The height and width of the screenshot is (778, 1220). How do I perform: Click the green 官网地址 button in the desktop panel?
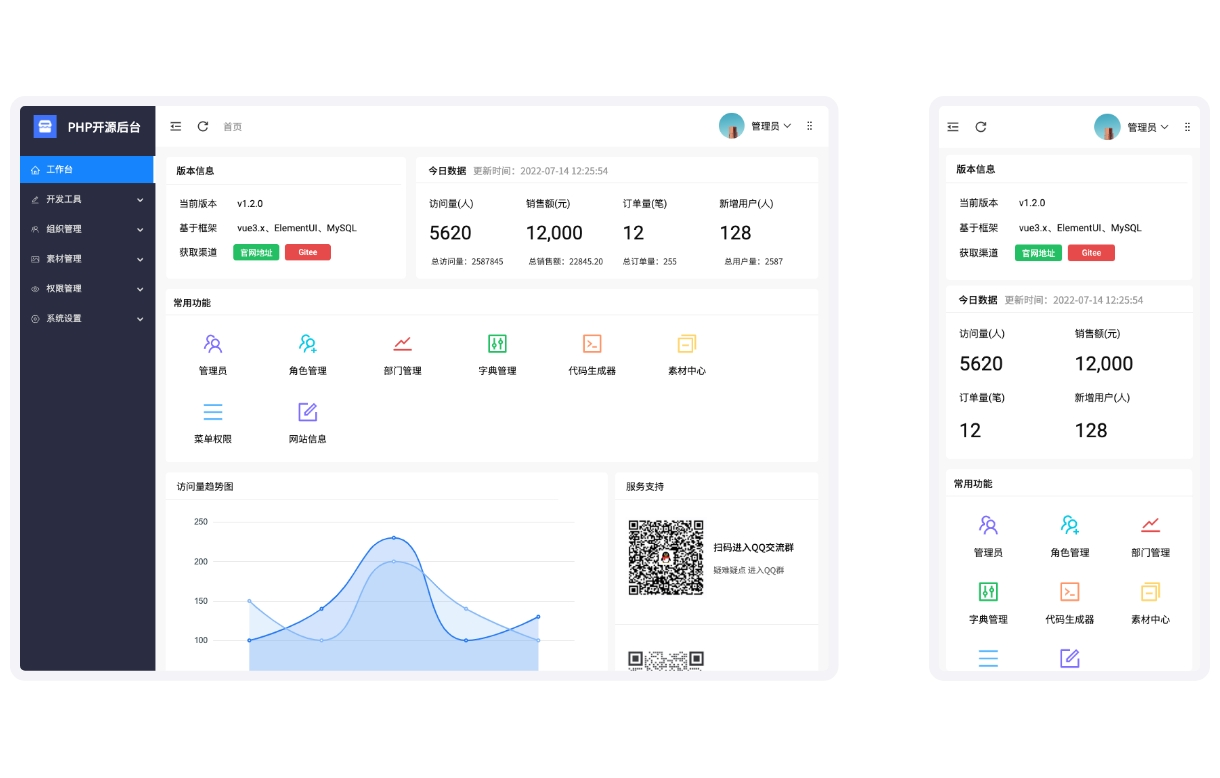[x=256, y=252]
